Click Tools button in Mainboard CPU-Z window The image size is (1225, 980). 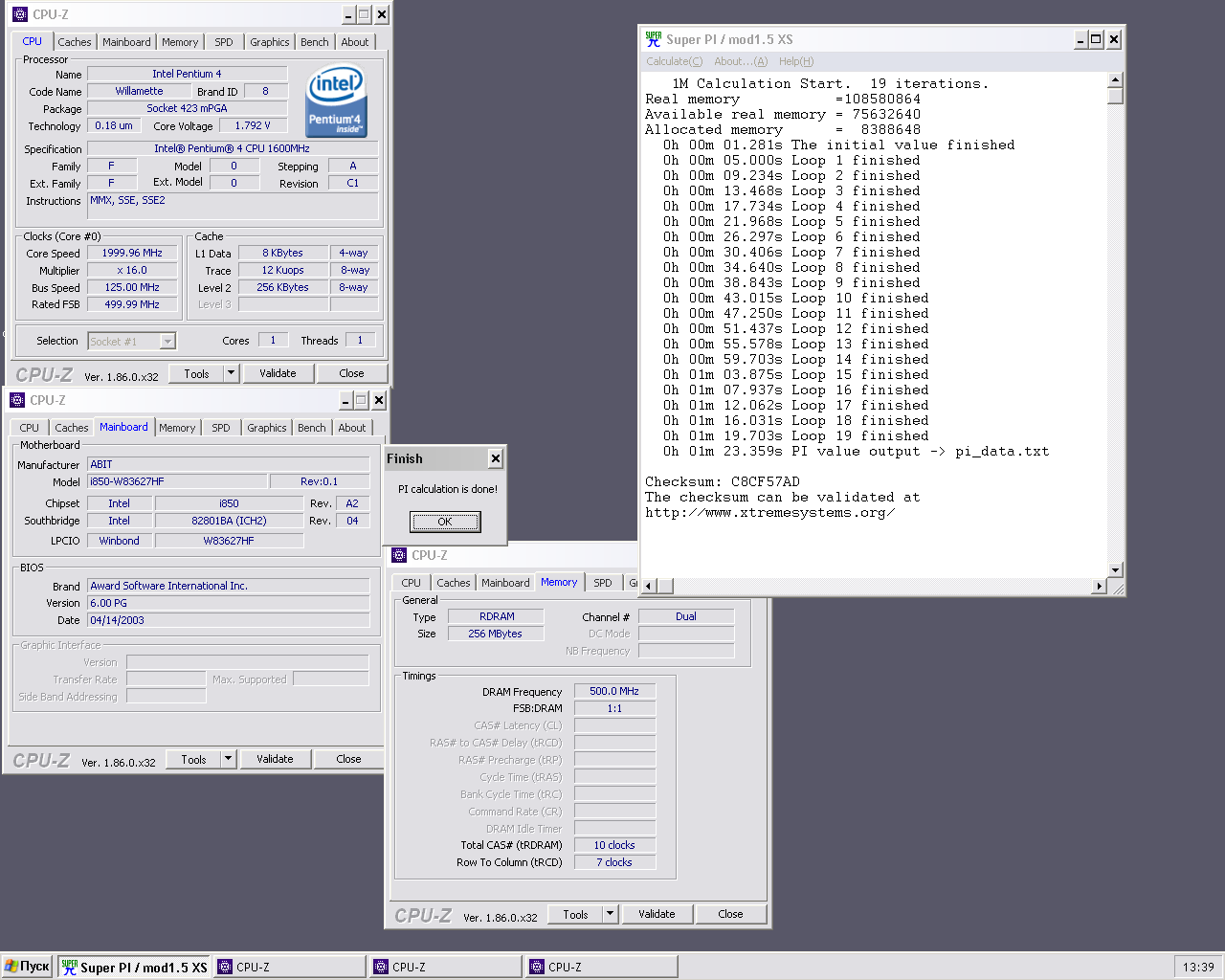pyautogui.click(x=193, y=759)
